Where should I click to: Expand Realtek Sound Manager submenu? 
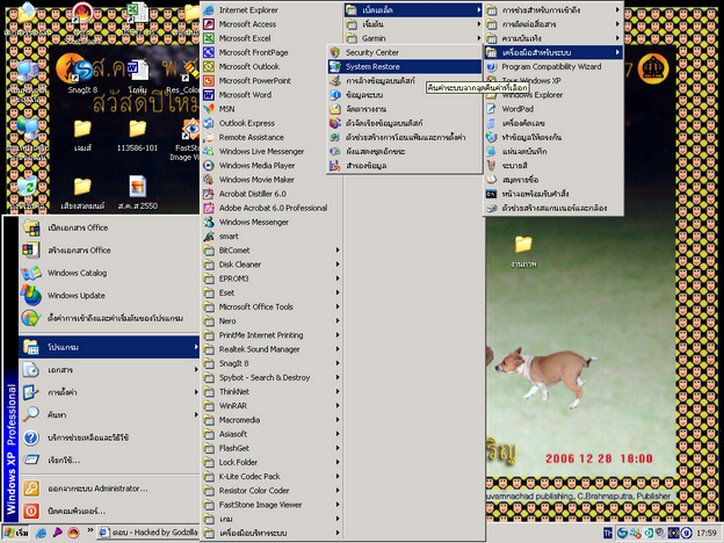point(271,349)
